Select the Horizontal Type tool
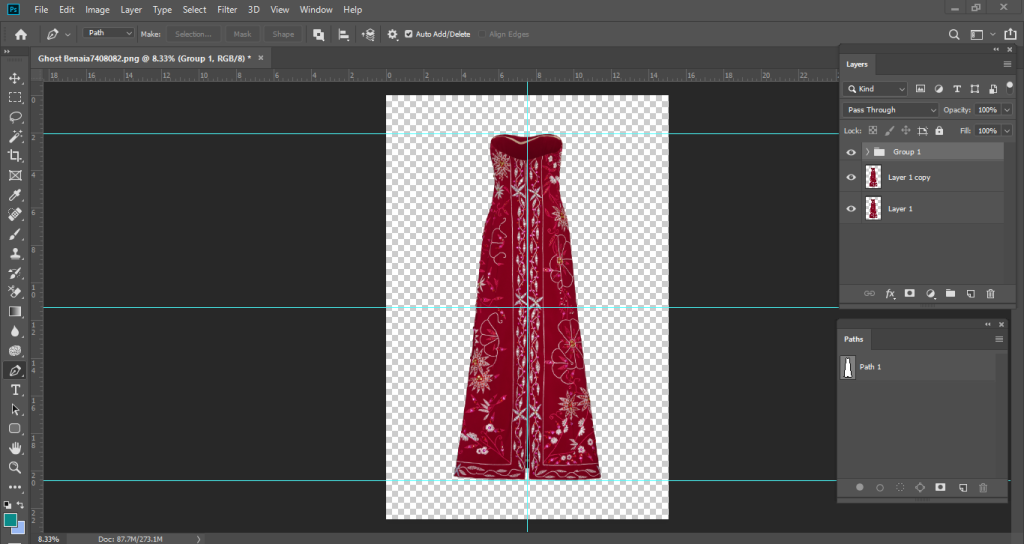Screen dimensions: 1024x544 14,390
